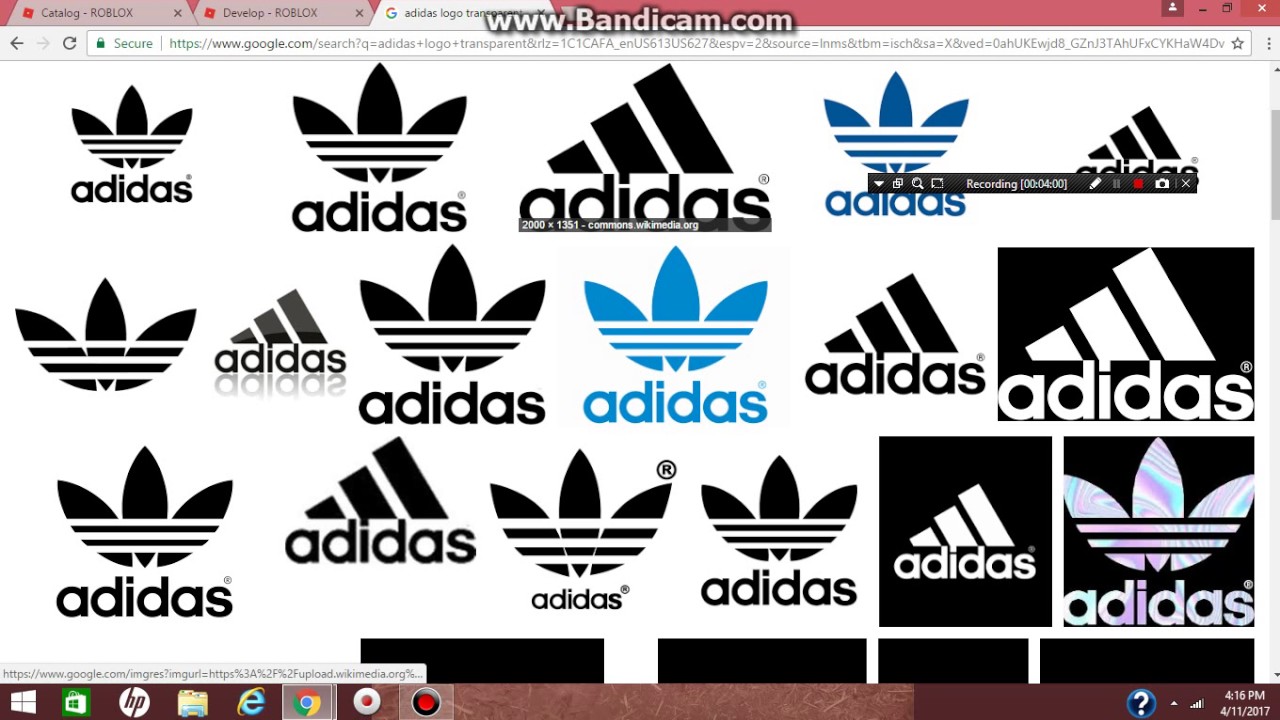The image size is (1280, 720).
Task: Choose the Bandicam rectangle area select icon
Action: [937, 184]
